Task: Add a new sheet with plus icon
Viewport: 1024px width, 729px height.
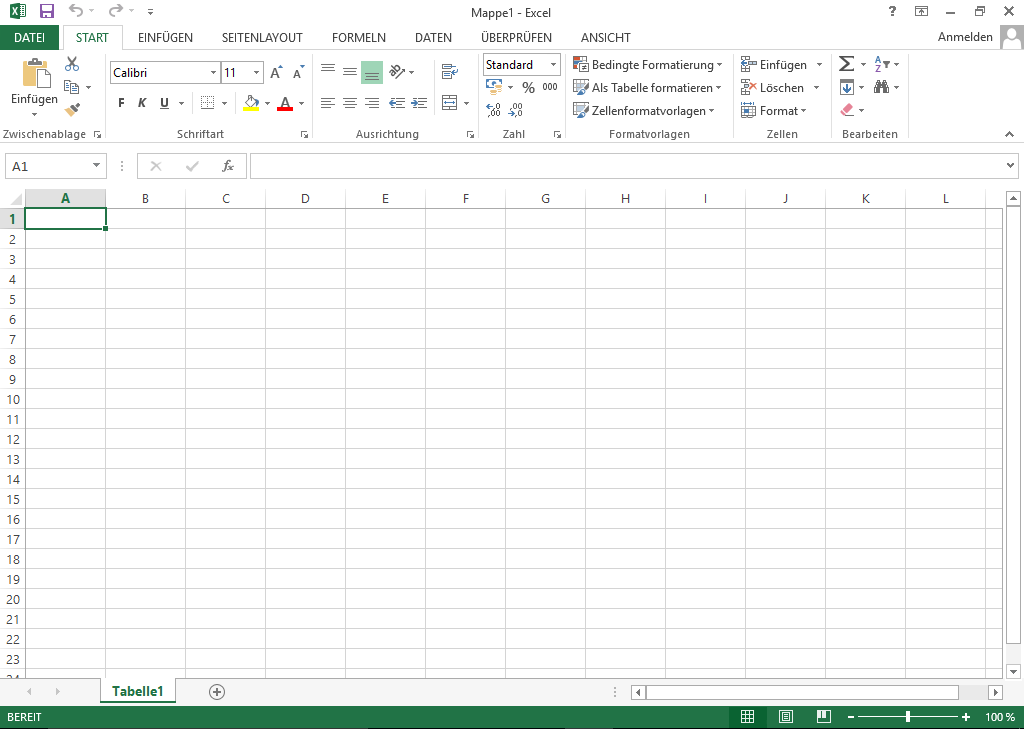Action: pyautogui.click(x=217, y=691)
